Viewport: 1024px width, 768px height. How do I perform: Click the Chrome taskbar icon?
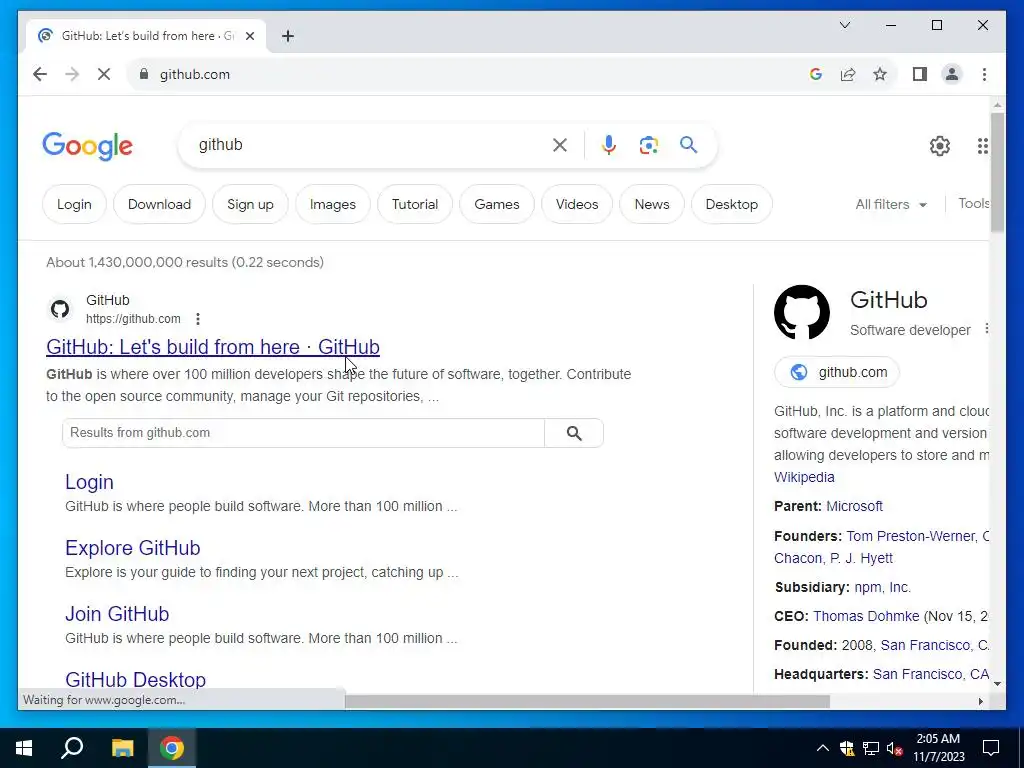172,748
